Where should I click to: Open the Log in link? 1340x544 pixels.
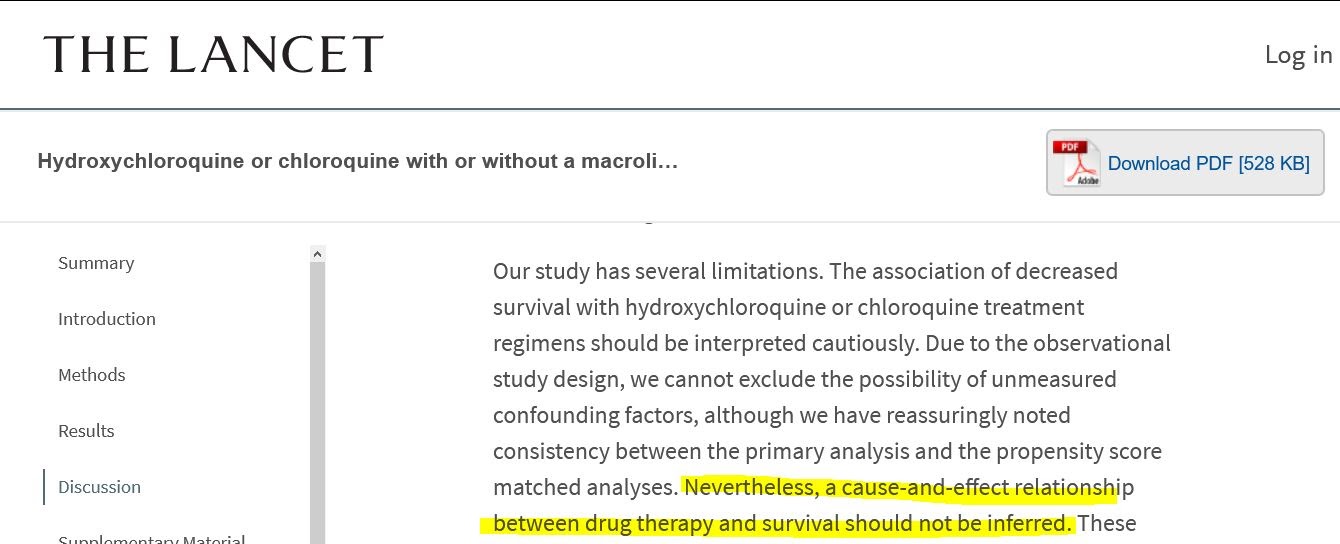click(x=1298, y=55)
